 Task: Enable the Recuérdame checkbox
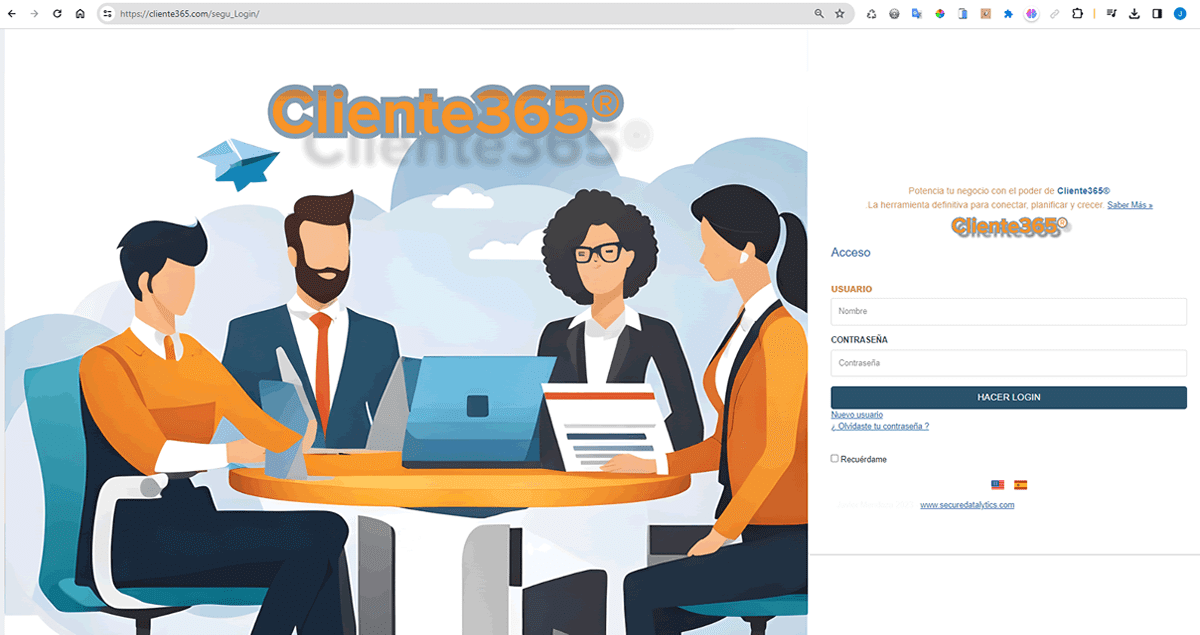pos(835,459)
